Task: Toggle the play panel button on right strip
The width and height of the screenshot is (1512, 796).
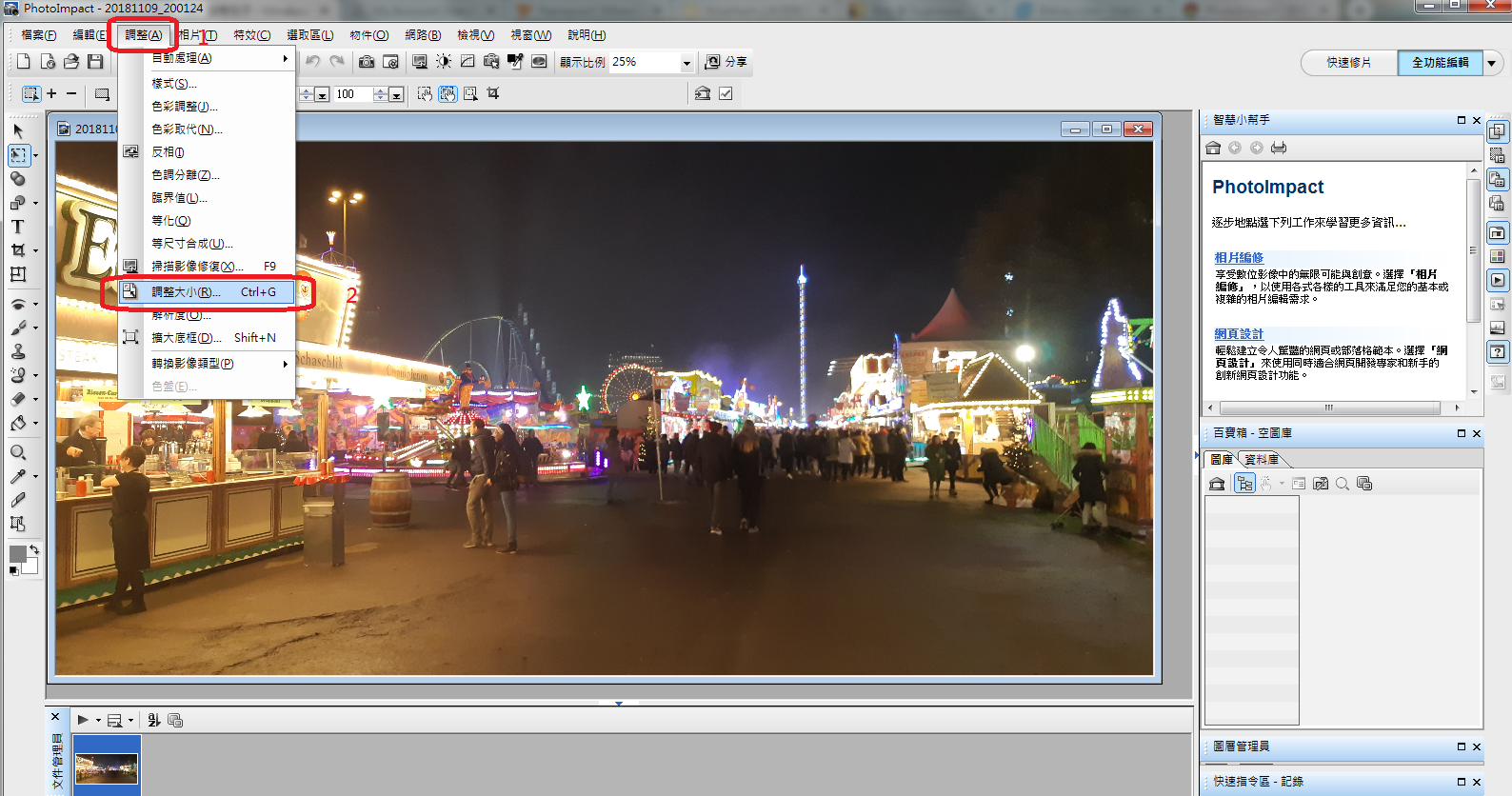Action: pos(1498,280)
